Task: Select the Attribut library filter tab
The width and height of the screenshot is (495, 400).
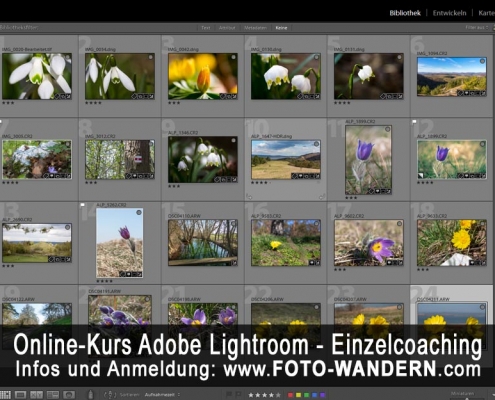Action: click(x=227, y=28)
